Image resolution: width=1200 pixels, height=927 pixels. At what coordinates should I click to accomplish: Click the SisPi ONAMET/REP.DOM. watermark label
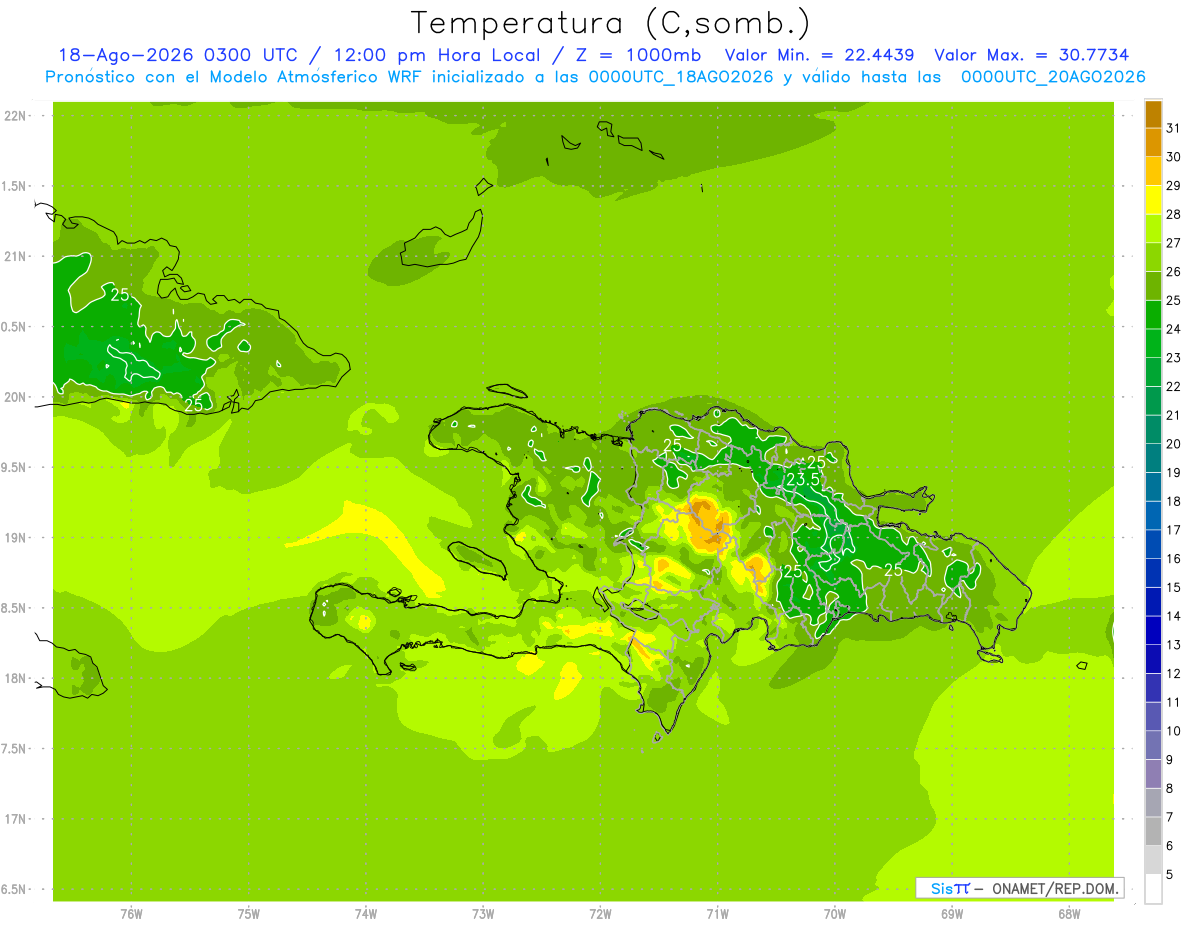tap(1019, 888)
